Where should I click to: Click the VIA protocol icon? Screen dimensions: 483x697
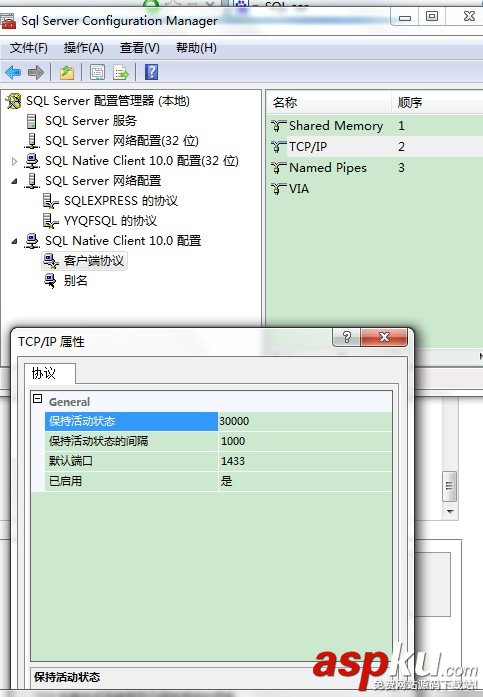point(278,189)
